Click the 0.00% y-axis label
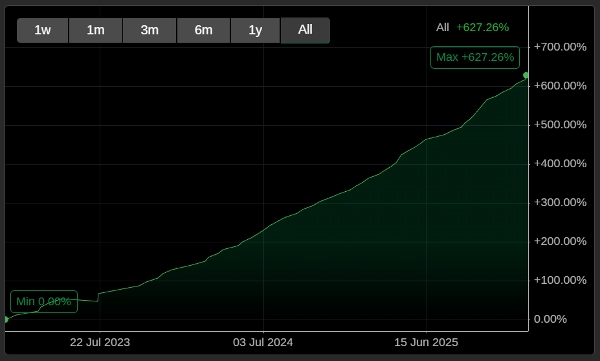 [550, 319]
